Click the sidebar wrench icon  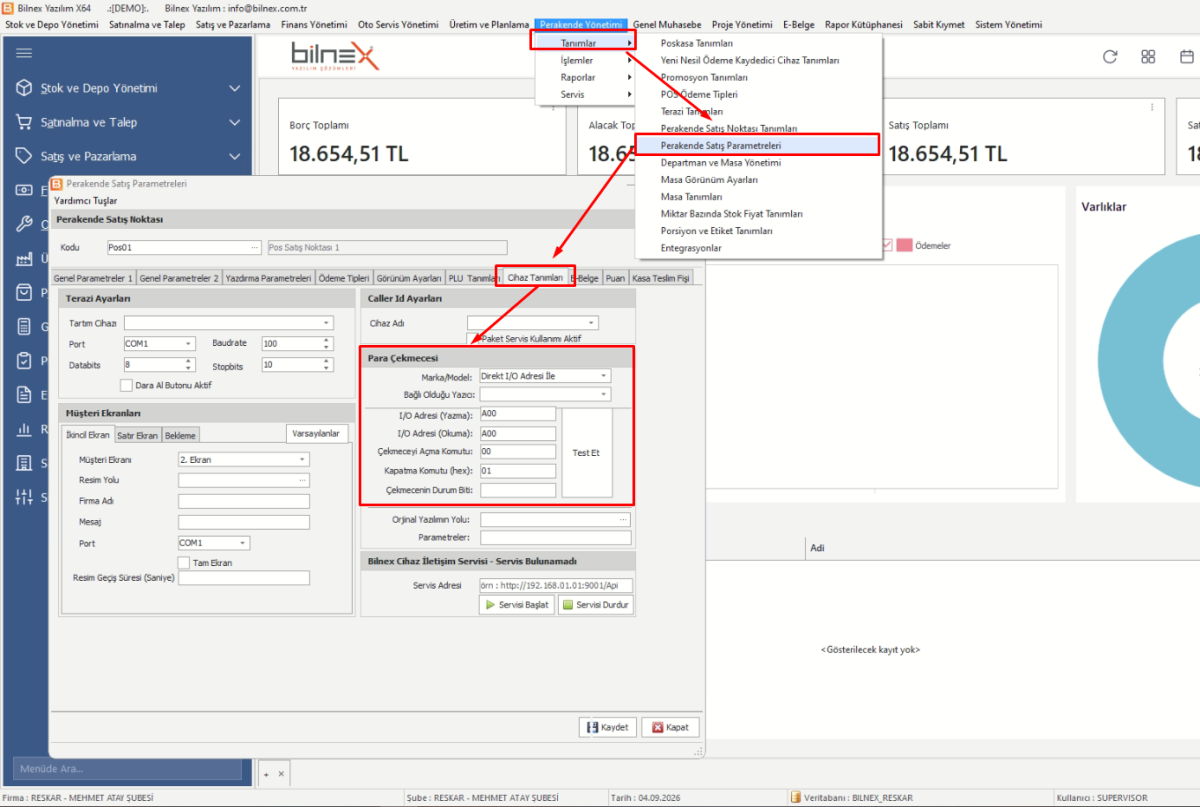24,224
